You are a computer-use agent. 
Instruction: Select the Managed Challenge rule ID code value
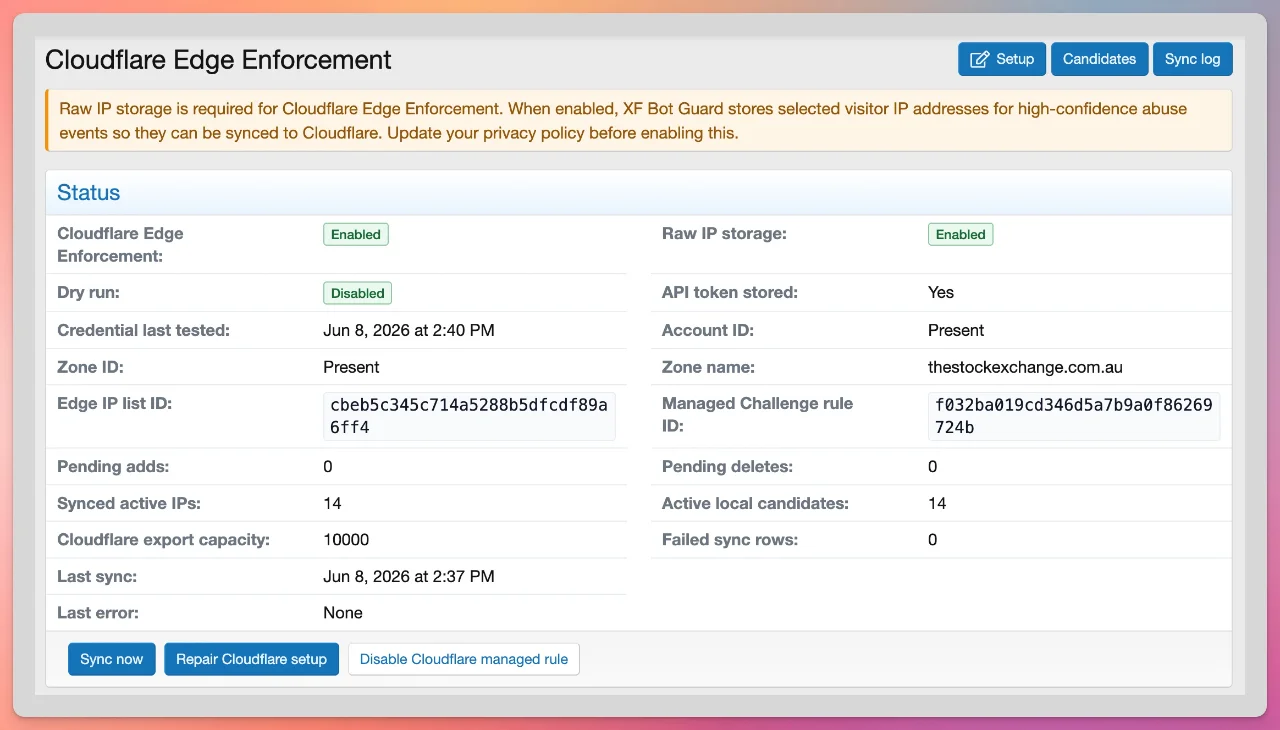1074,416
